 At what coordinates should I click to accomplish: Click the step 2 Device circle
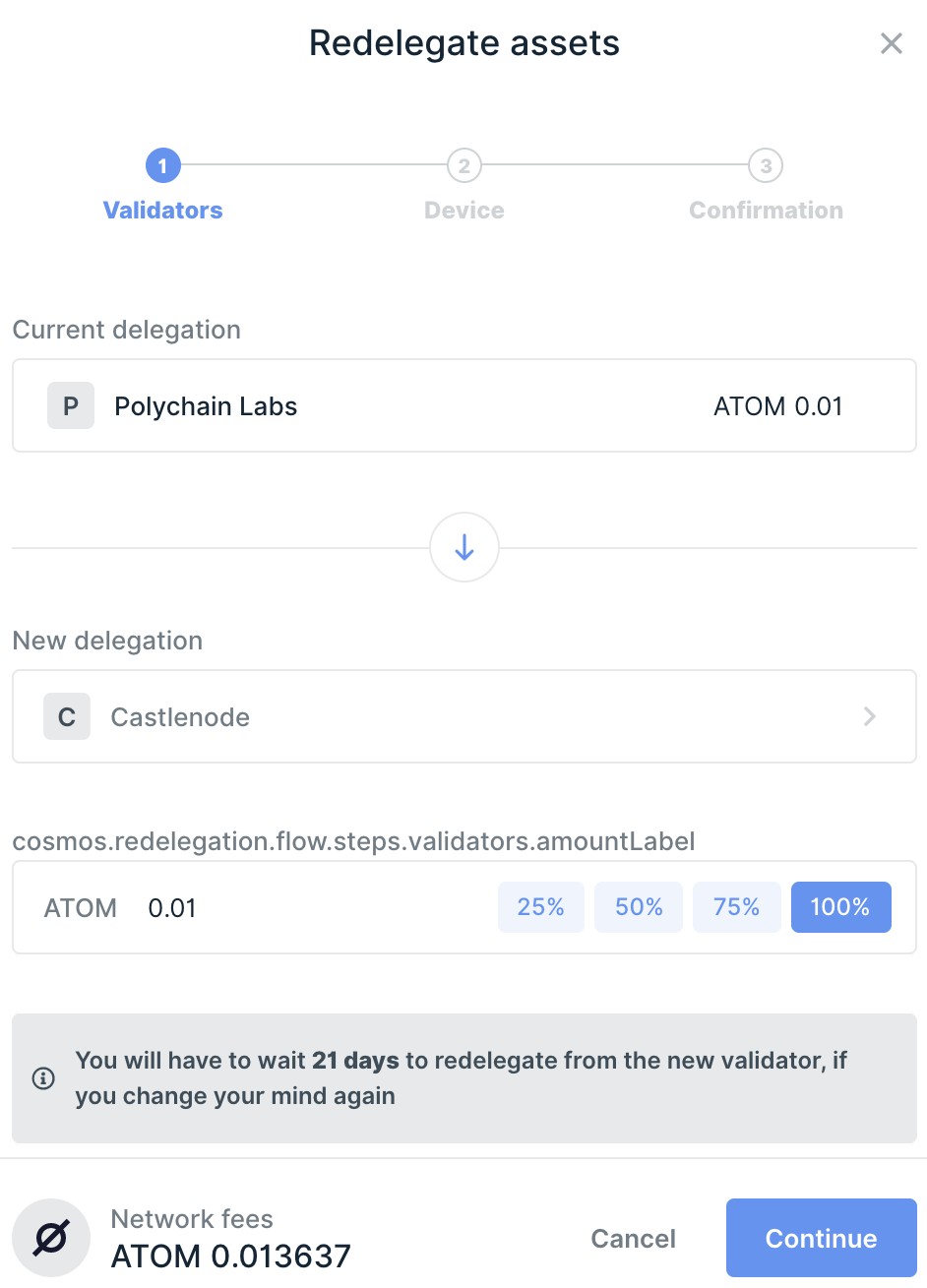(x=464, y=165)
